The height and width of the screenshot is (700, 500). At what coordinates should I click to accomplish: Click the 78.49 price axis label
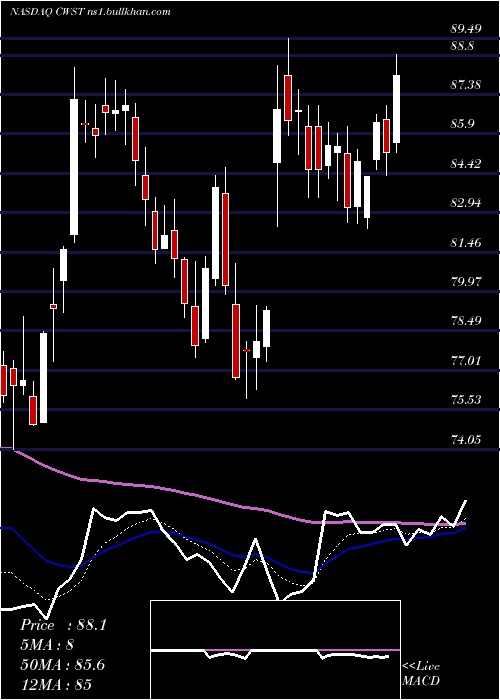[x=466, y=321]
